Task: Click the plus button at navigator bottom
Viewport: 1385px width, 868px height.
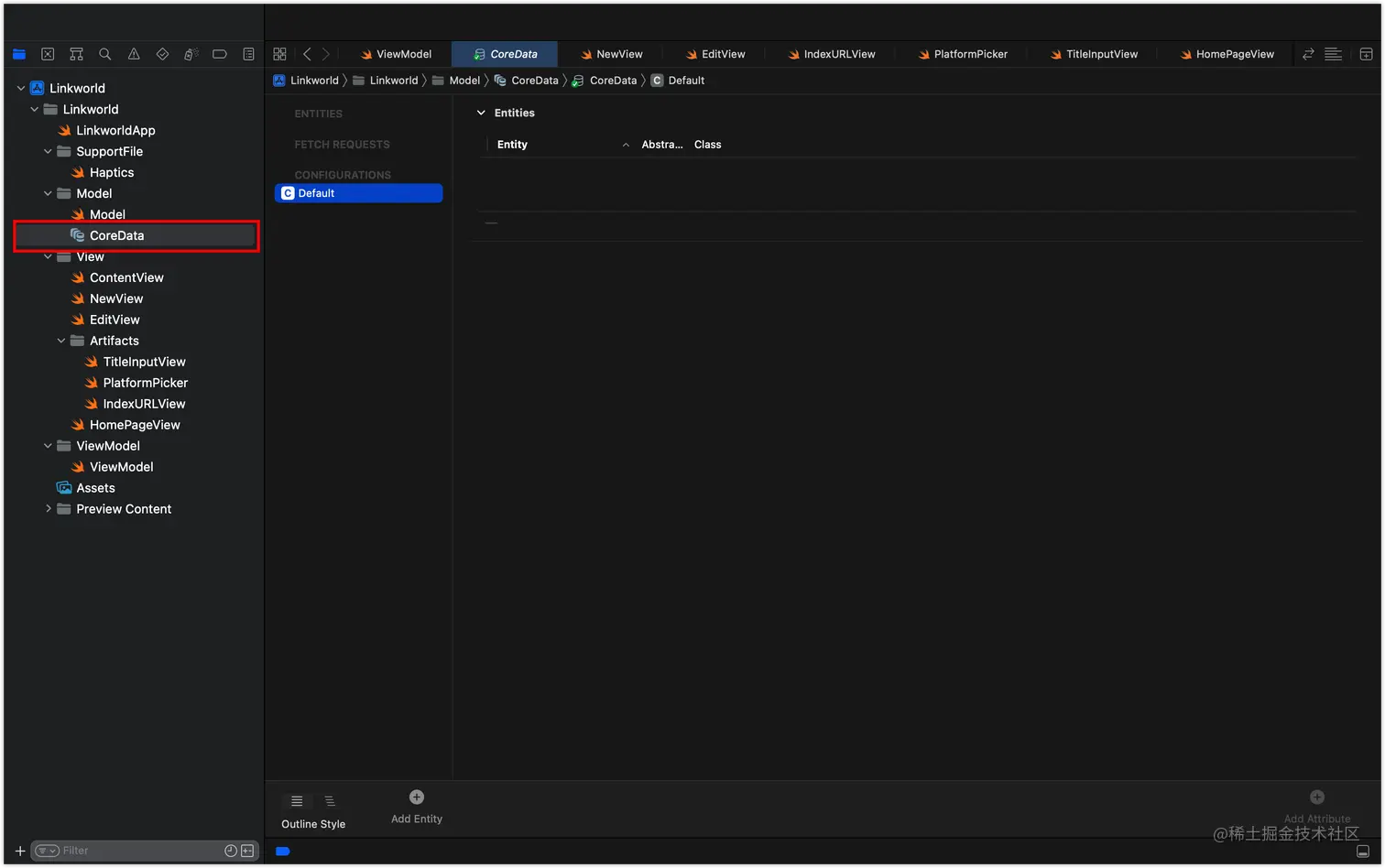Action: point(20,851)
